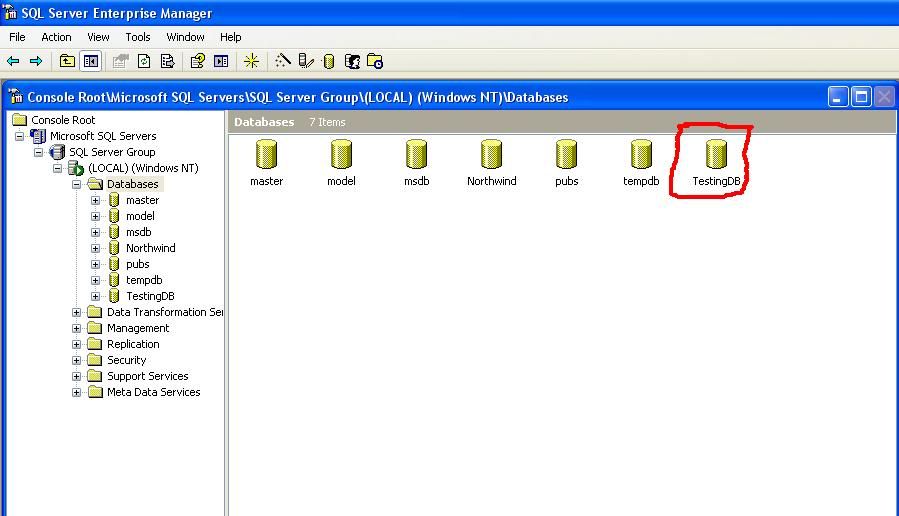Click the Export List toolbar icon
Screen dimensions: 899x516
coord(167,61)
